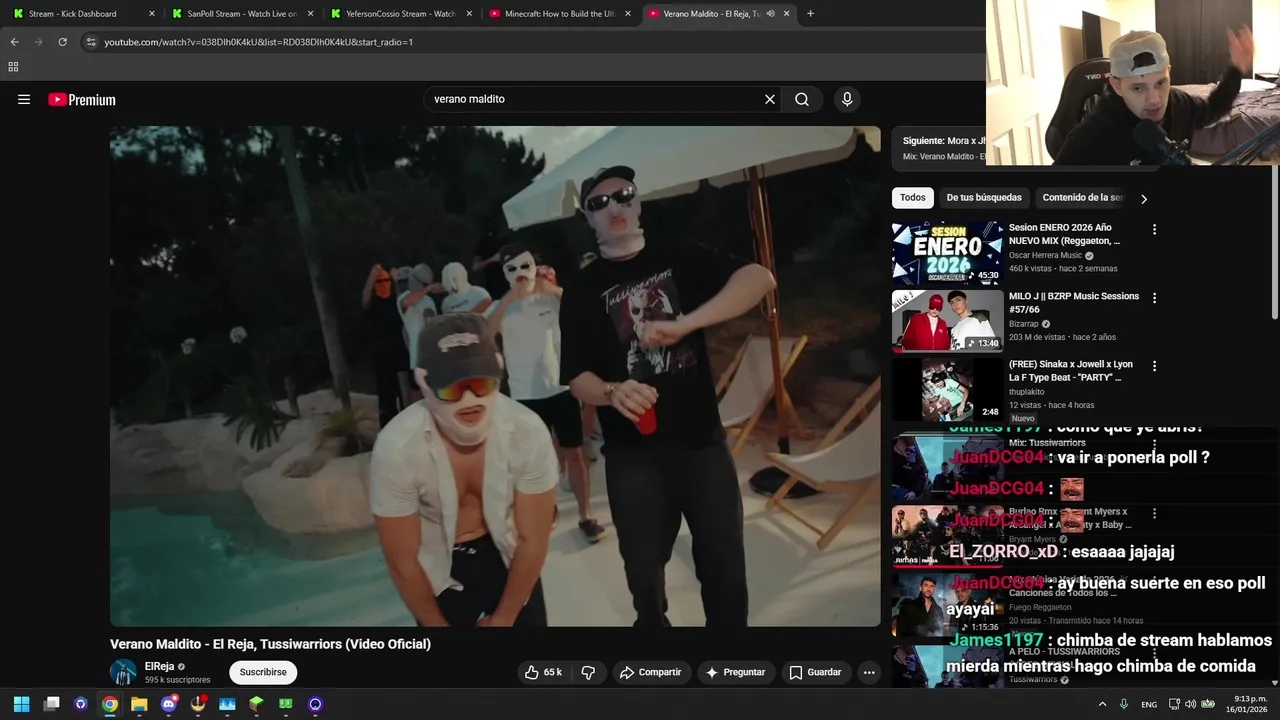Show hidden system tray icons
Image resolution: width=1280 pixels, height=720 pixels.
click(x=1102, y=704)
